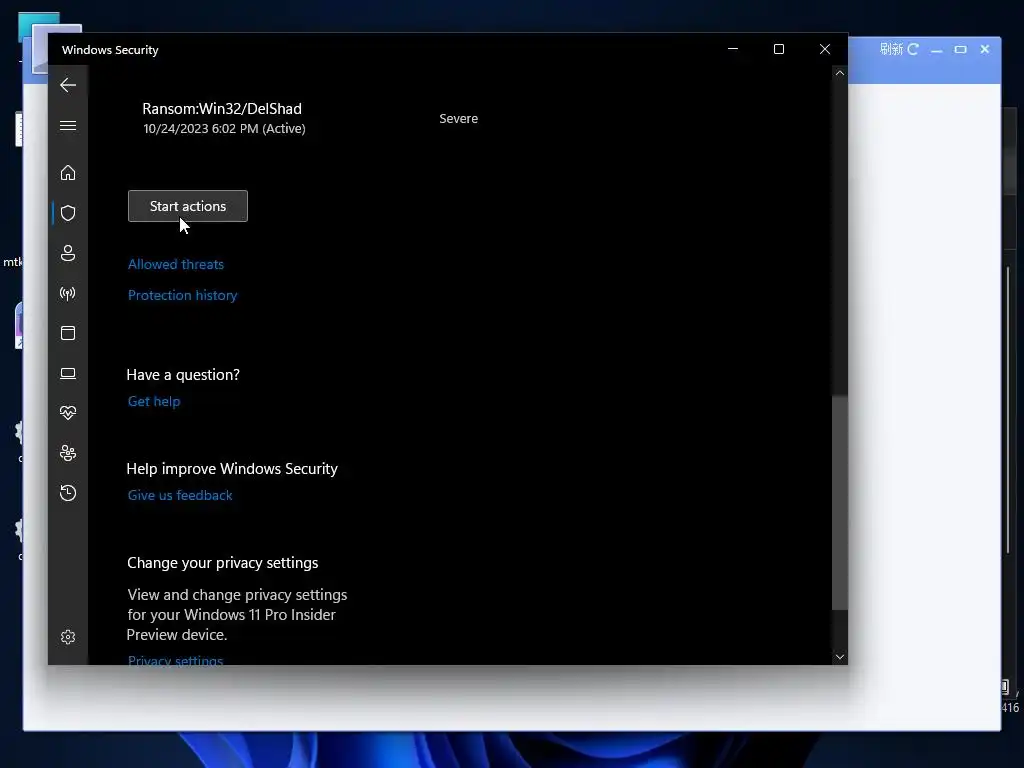Maximize the background blue-titled window
Viewport: 1024px width, 768px height.
960,50
